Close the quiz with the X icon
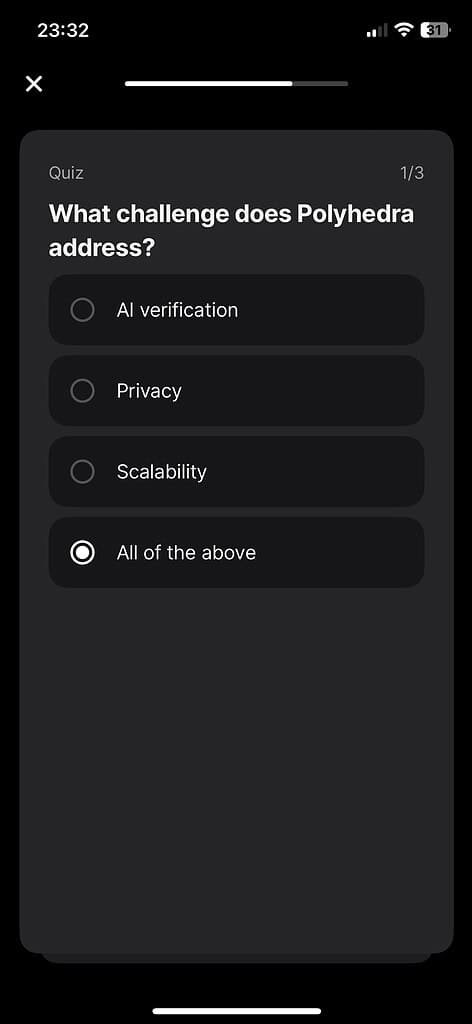 click(x=34, y=84)
